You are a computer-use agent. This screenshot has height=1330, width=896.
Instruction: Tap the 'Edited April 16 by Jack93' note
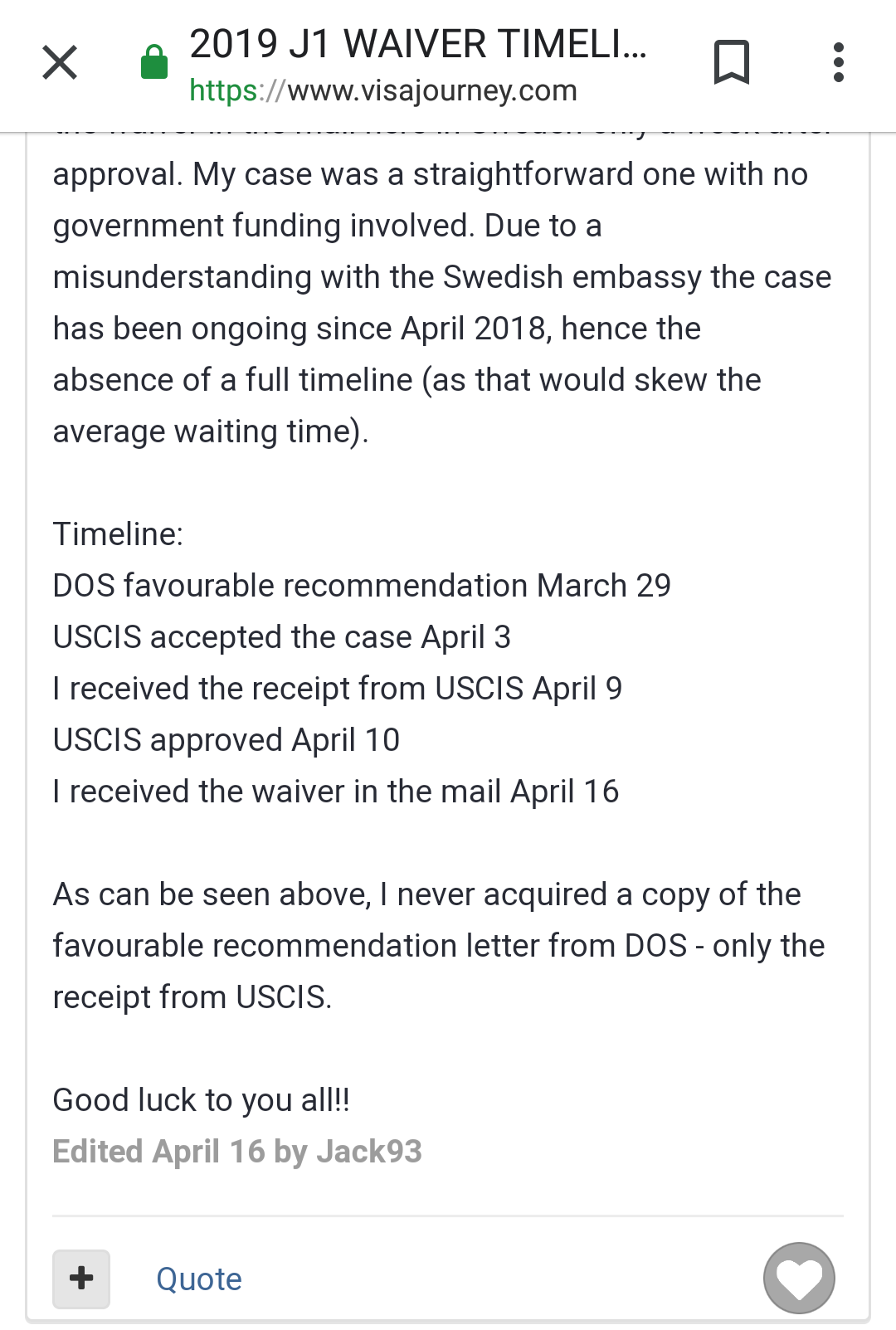coord(237,1152)
